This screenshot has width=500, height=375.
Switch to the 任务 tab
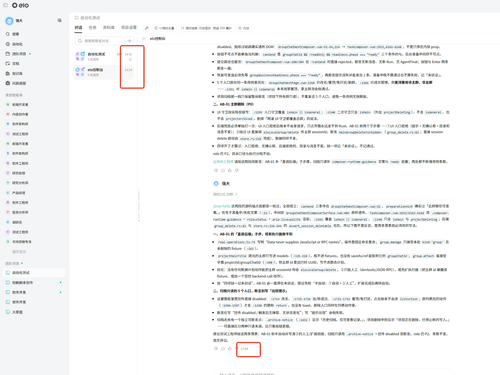(x=92, y=28)
